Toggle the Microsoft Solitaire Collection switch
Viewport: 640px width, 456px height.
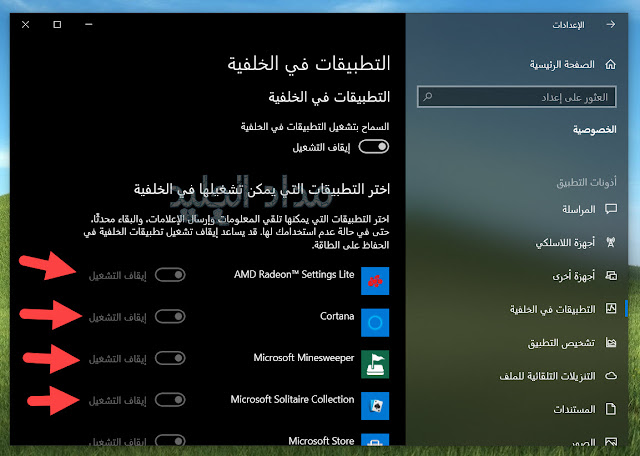click(x=170, y=400)
